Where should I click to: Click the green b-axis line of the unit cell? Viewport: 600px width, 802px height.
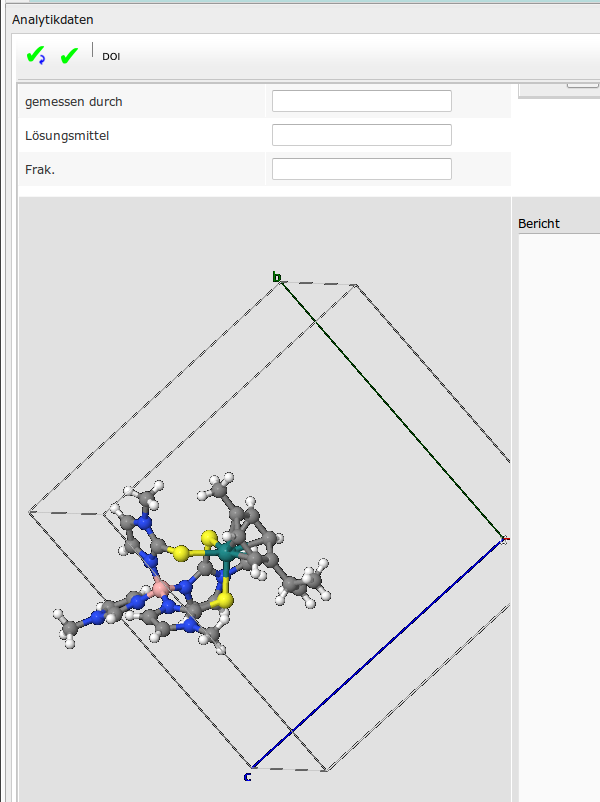pyautogui.click(x=390, y=410)
